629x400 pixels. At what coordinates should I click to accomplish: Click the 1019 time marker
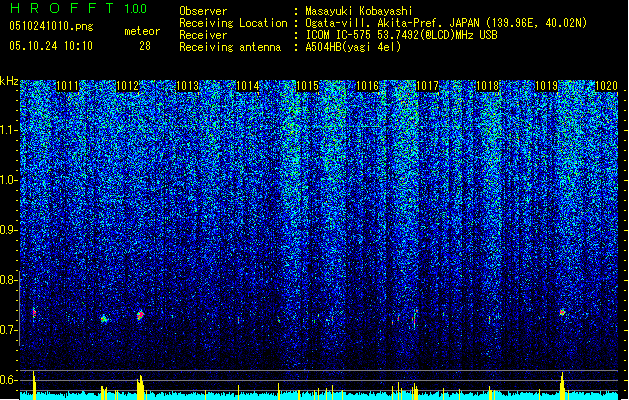[x=547, y=86]
